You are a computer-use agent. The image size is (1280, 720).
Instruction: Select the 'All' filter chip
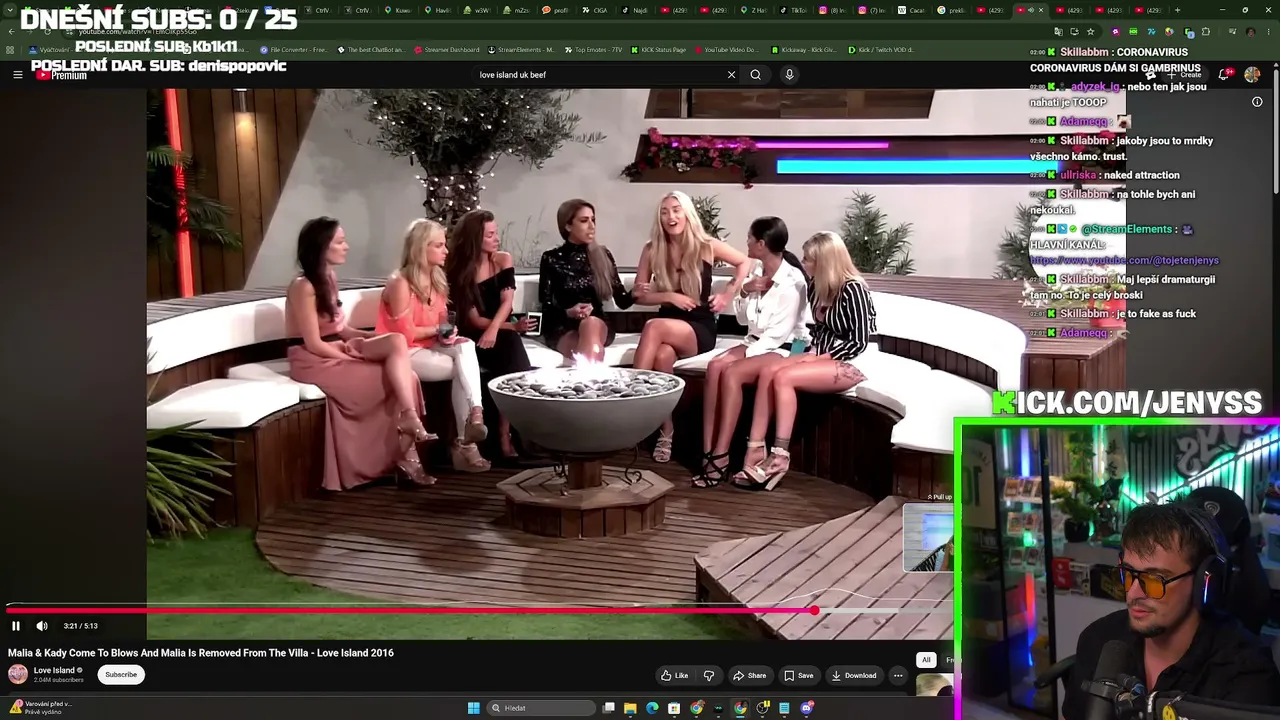pyautogui.click(x=926, y=660)
